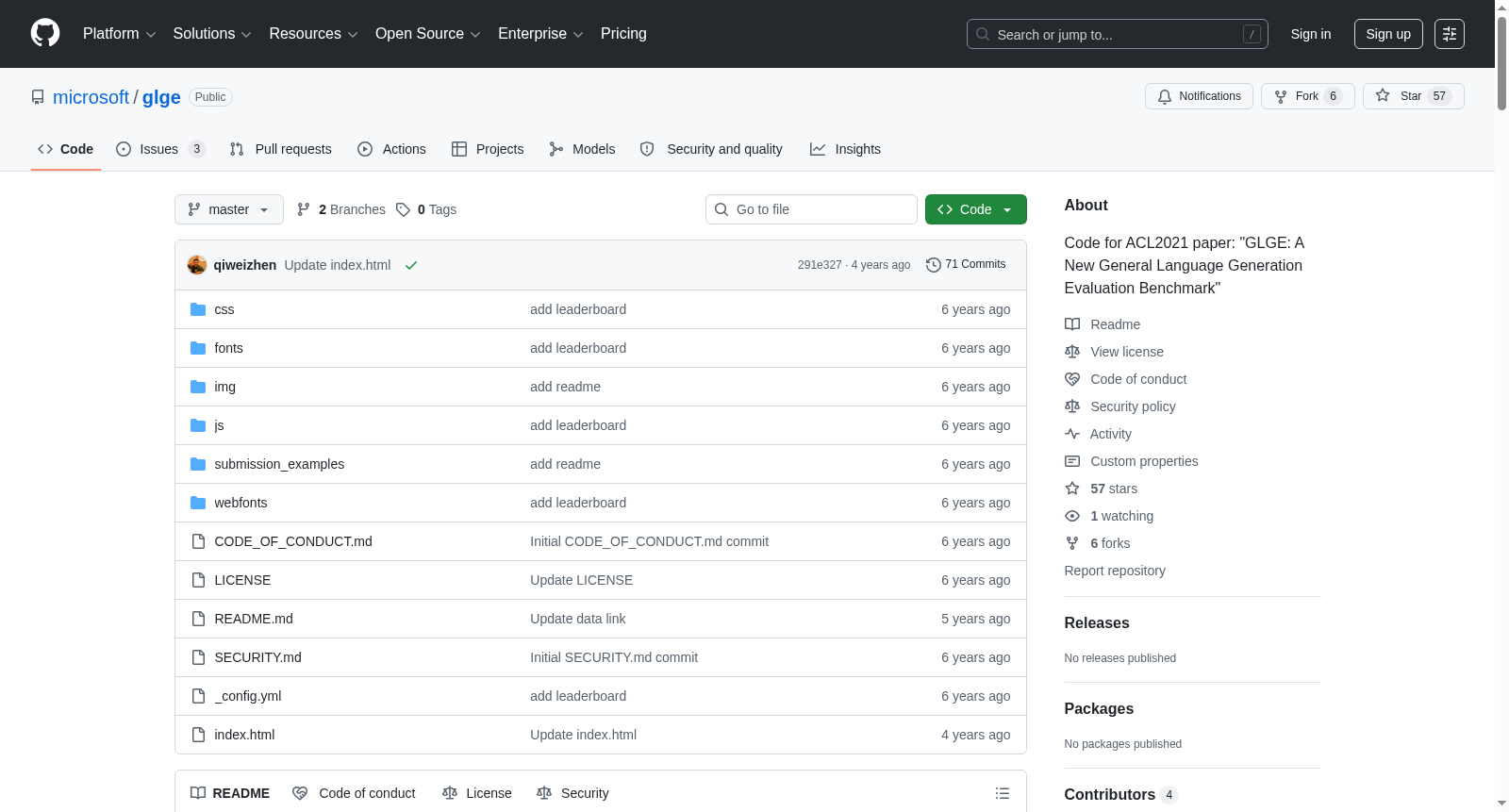The image size is (1509, 812).
Task: Click the commit history clock icon
Action: [x=934, y=265]
